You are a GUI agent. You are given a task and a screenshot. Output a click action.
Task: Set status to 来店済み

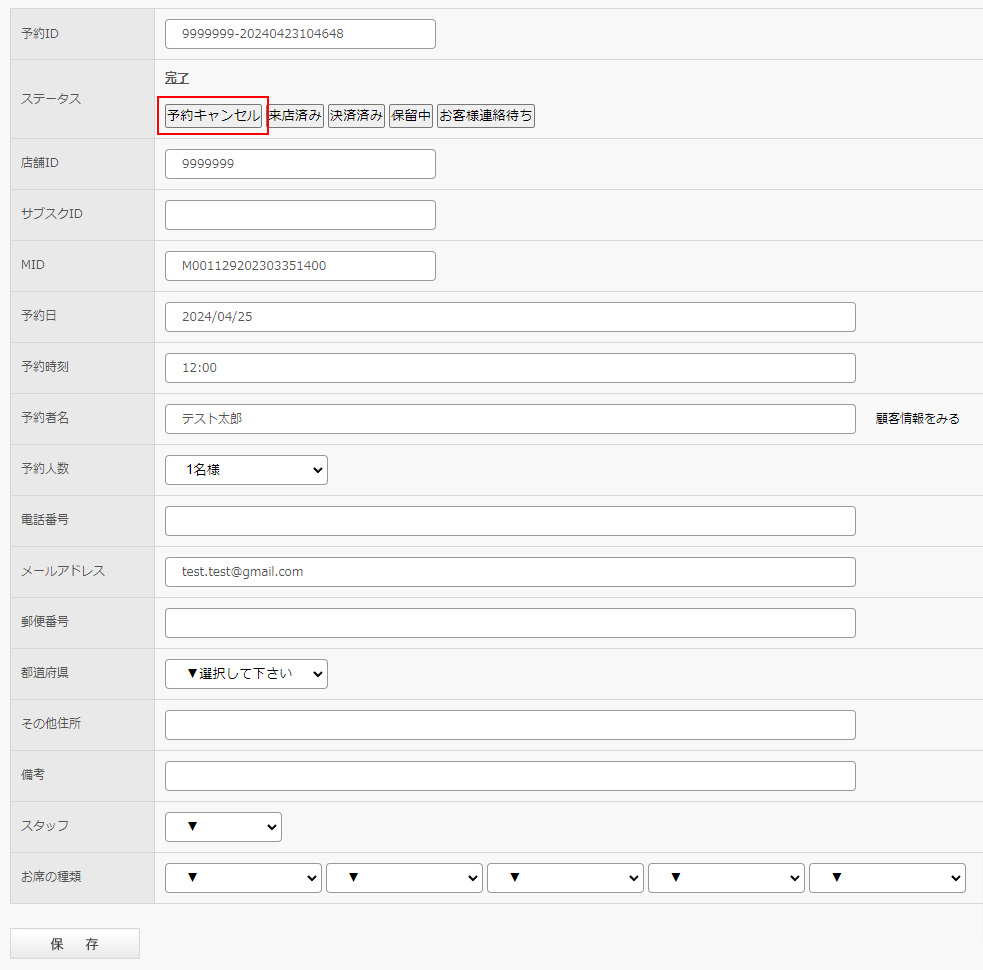pyautogui.click(x=295, y=116)
